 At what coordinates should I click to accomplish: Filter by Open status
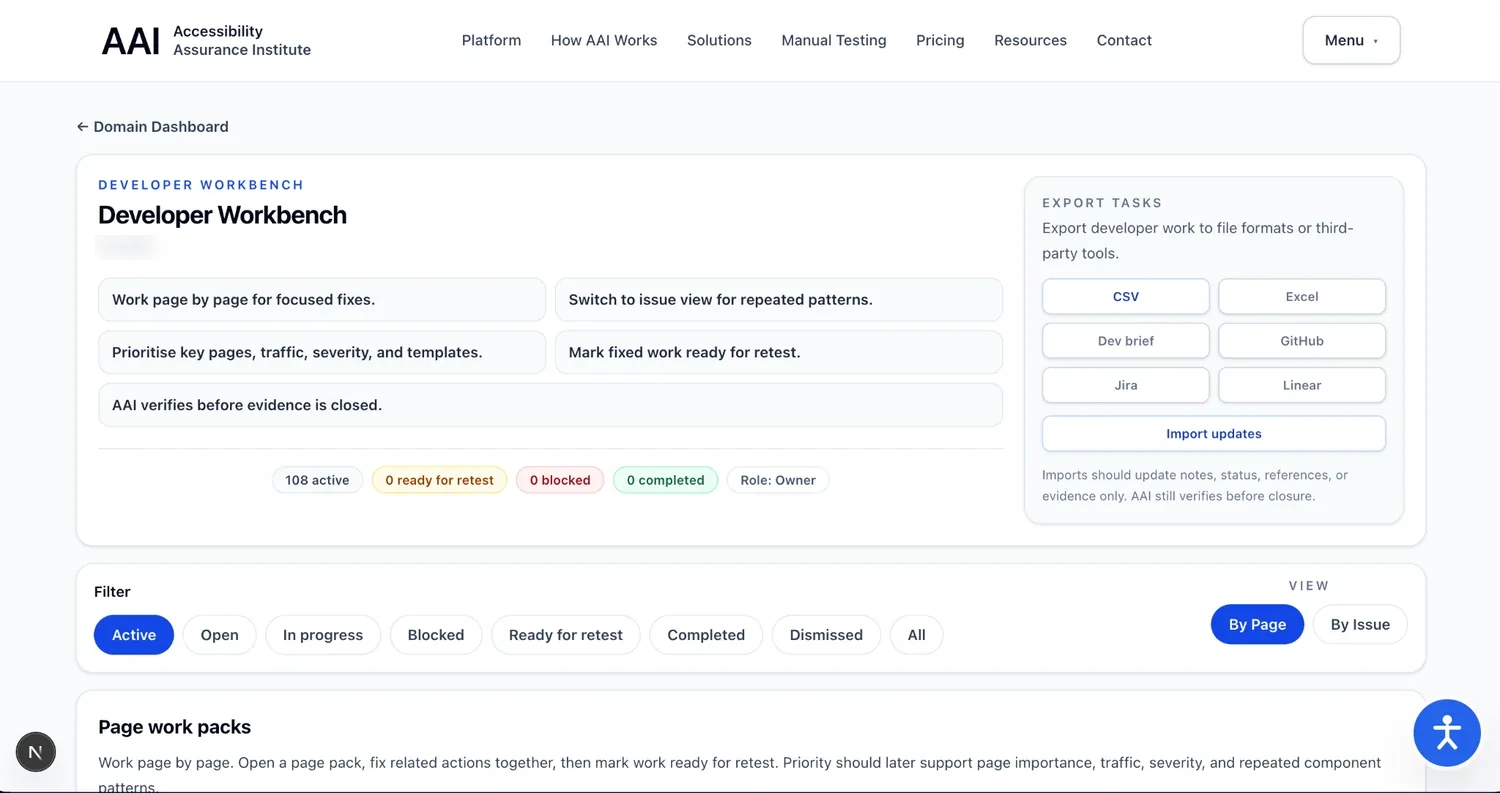(219, 635)
